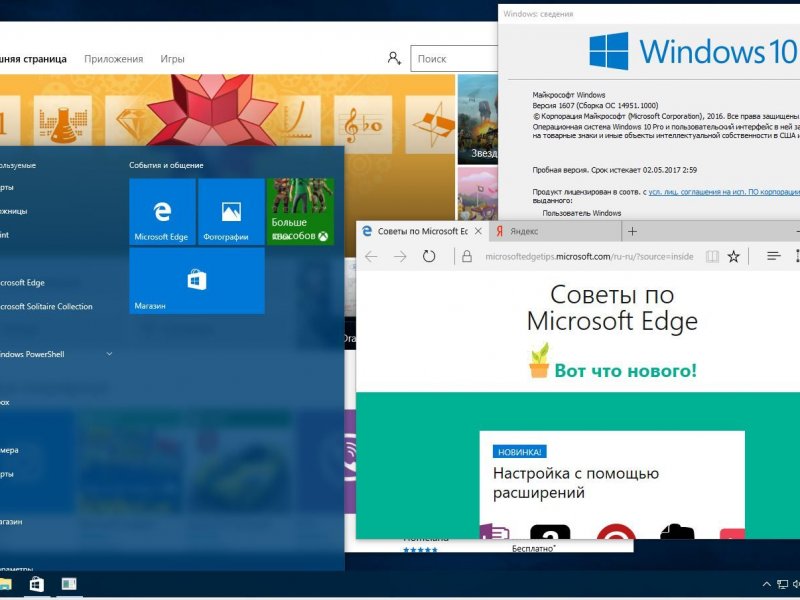This screenshot has height=600, width=800.
Task: Click the lock icon in Edge address bar
Action: point(466,256)
